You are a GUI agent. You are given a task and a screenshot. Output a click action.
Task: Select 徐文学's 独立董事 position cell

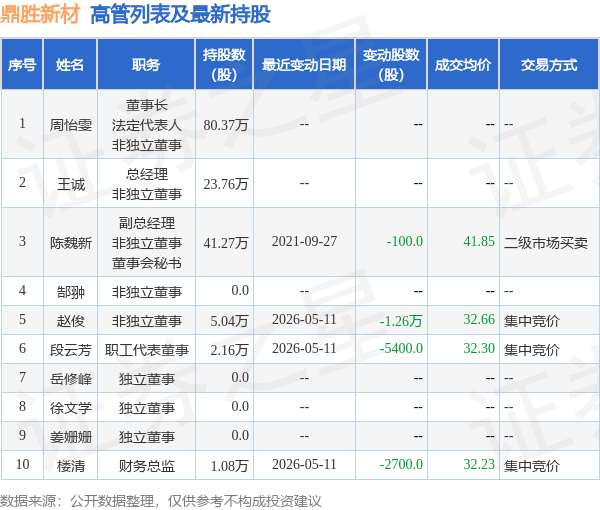[x=147, y=408]
